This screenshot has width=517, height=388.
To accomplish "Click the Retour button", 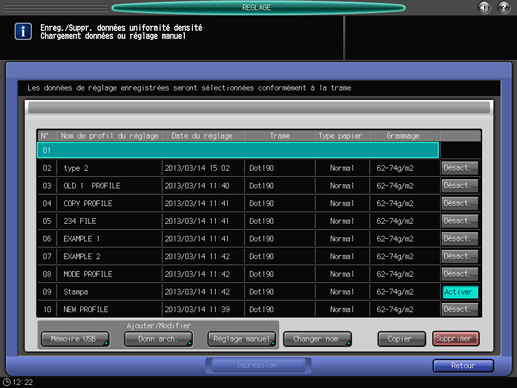I will tap(463, 366).
